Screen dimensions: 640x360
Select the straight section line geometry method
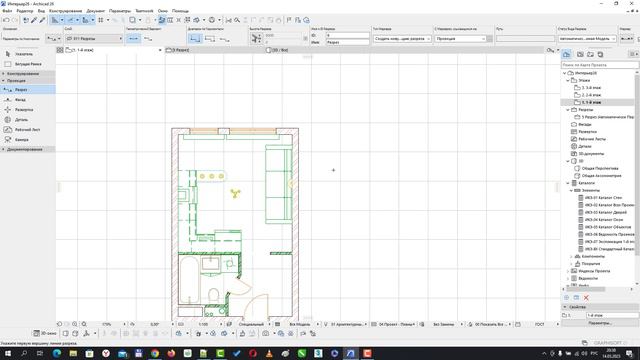(133, 38)
